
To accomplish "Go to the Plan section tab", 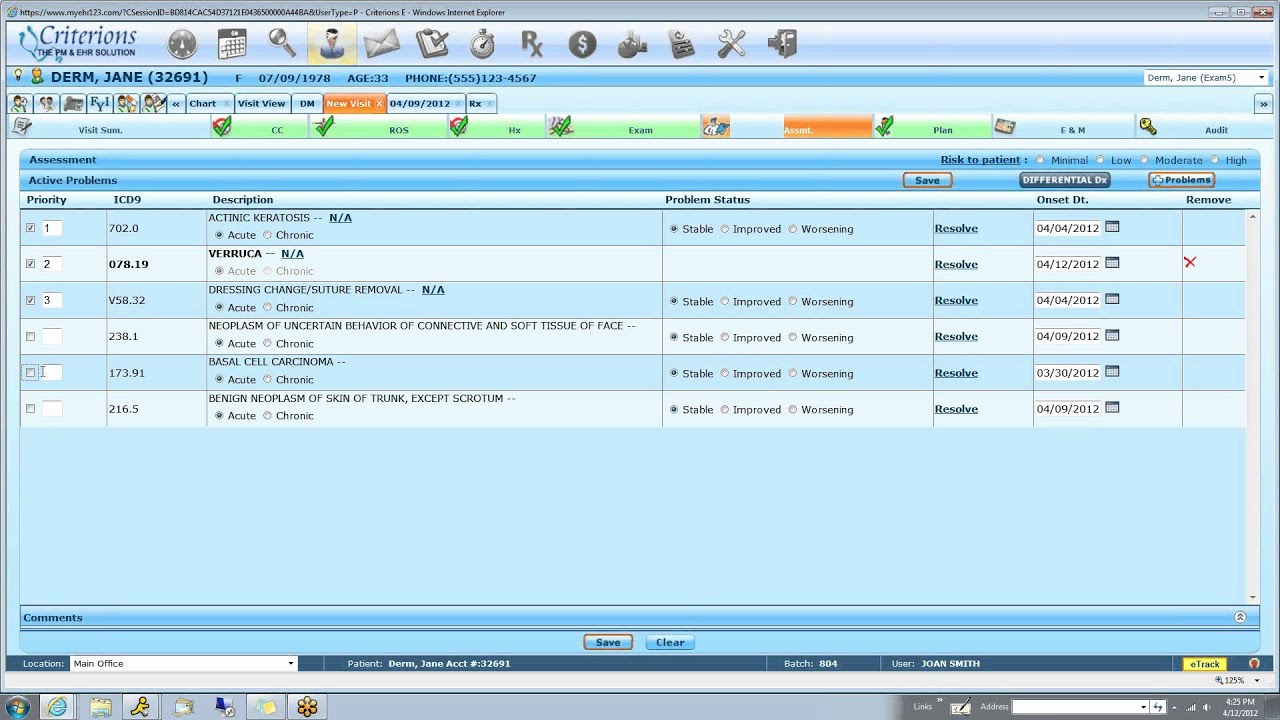I will 942,130.
